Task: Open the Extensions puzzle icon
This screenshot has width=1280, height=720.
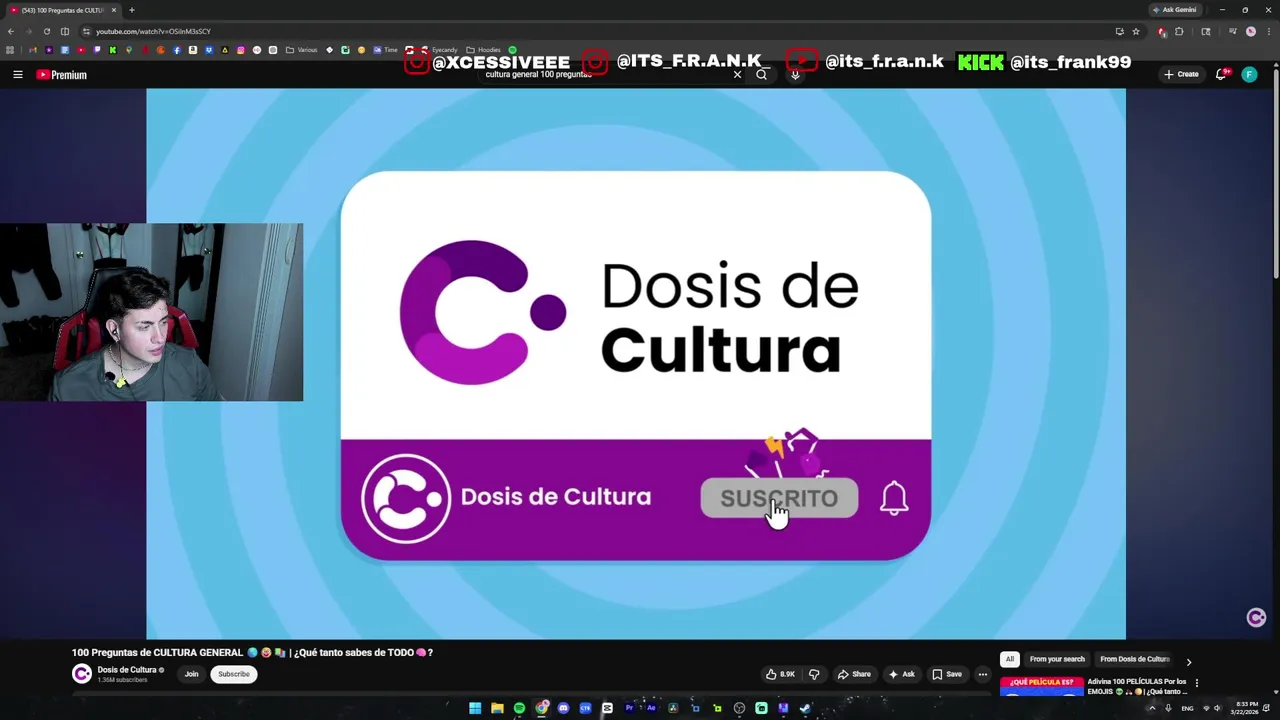Action: (1179, 31)
